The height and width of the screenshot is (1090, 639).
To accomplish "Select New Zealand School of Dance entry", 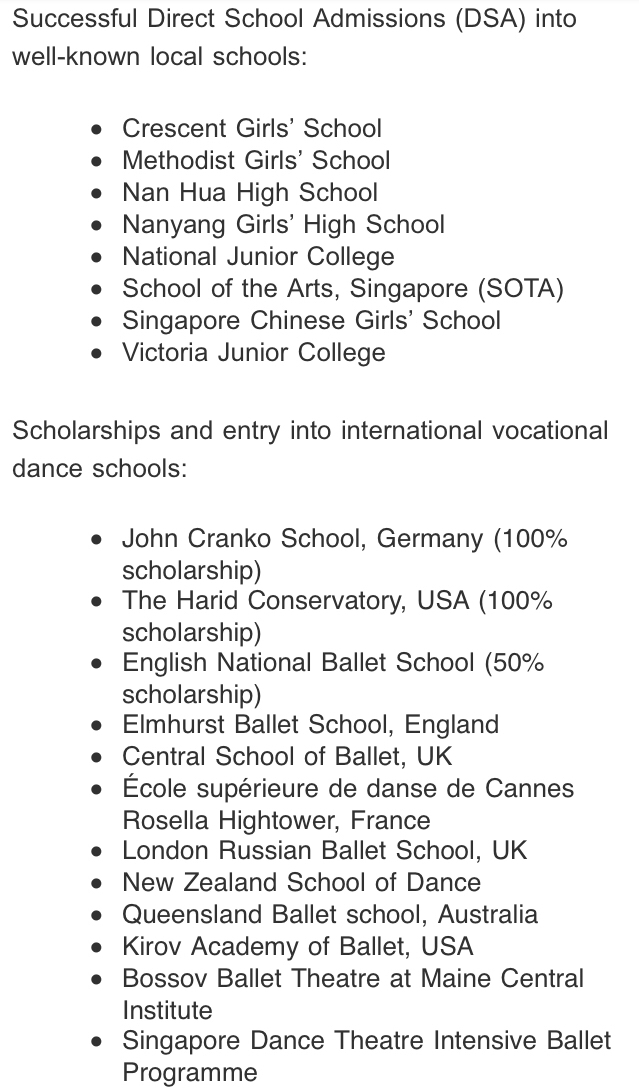I will (x=301, y=883).
